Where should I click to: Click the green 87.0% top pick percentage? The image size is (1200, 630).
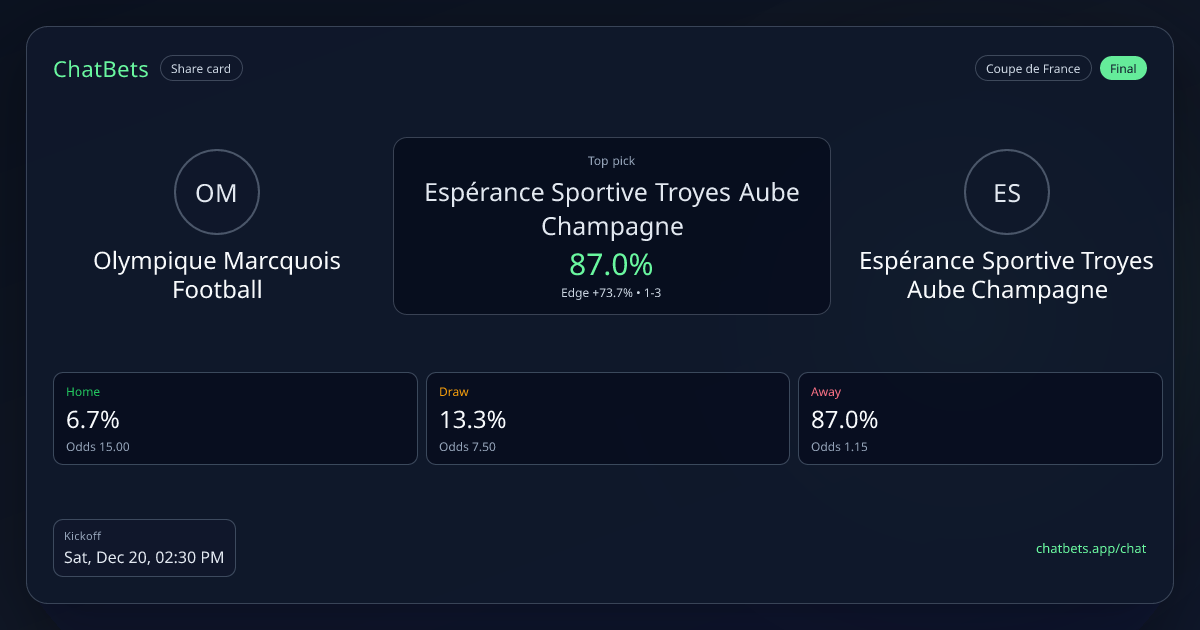(611, 265)
